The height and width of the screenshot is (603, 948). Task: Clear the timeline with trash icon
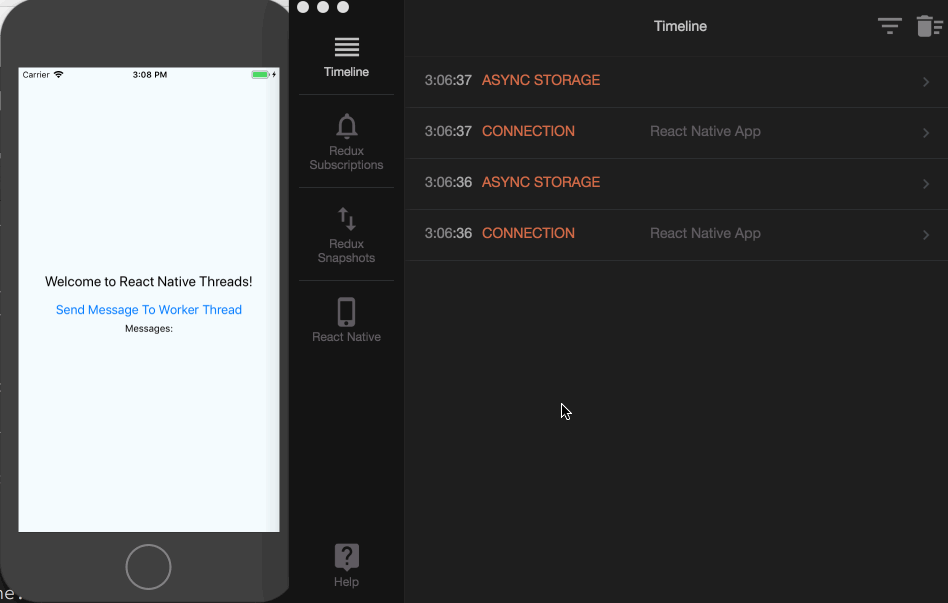coord(929,26)
